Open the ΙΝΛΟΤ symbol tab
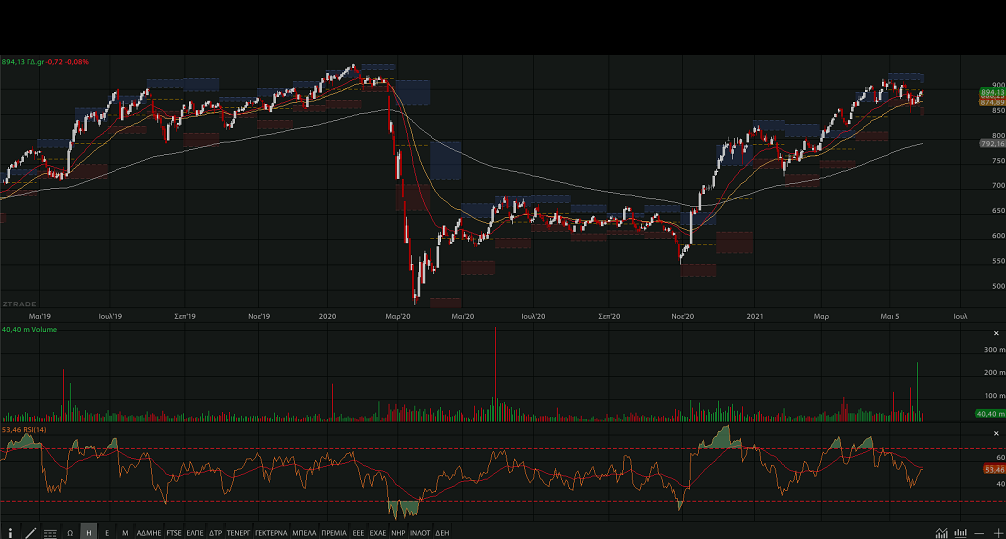Image resolution: width=1006 pixels, height=539 pixels. point(420,533)
